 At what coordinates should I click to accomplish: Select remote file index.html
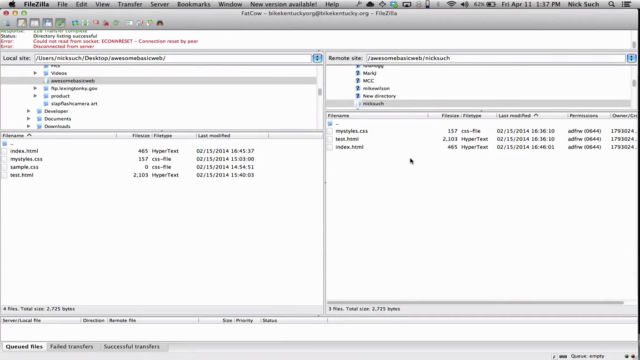point(349,147)
